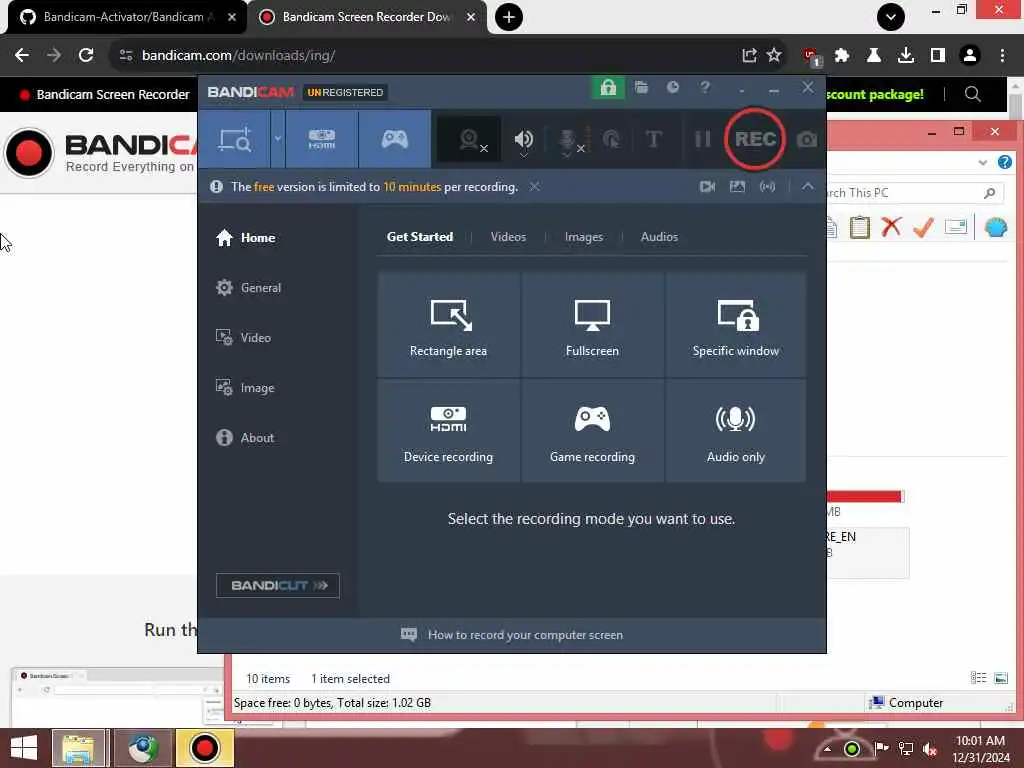1024x768 pixels.
Task: Open browser downloads icon
Action: [x=906, y=56]
